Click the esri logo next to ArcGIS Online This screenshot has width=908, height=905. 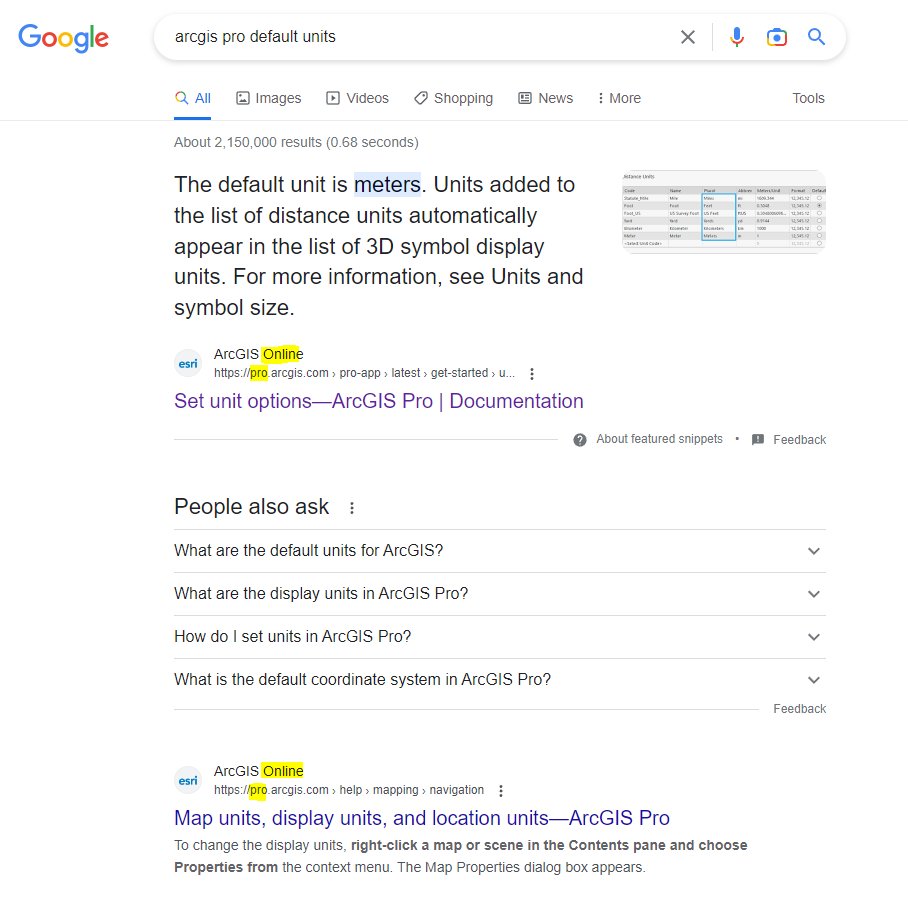tap(188, 363)
